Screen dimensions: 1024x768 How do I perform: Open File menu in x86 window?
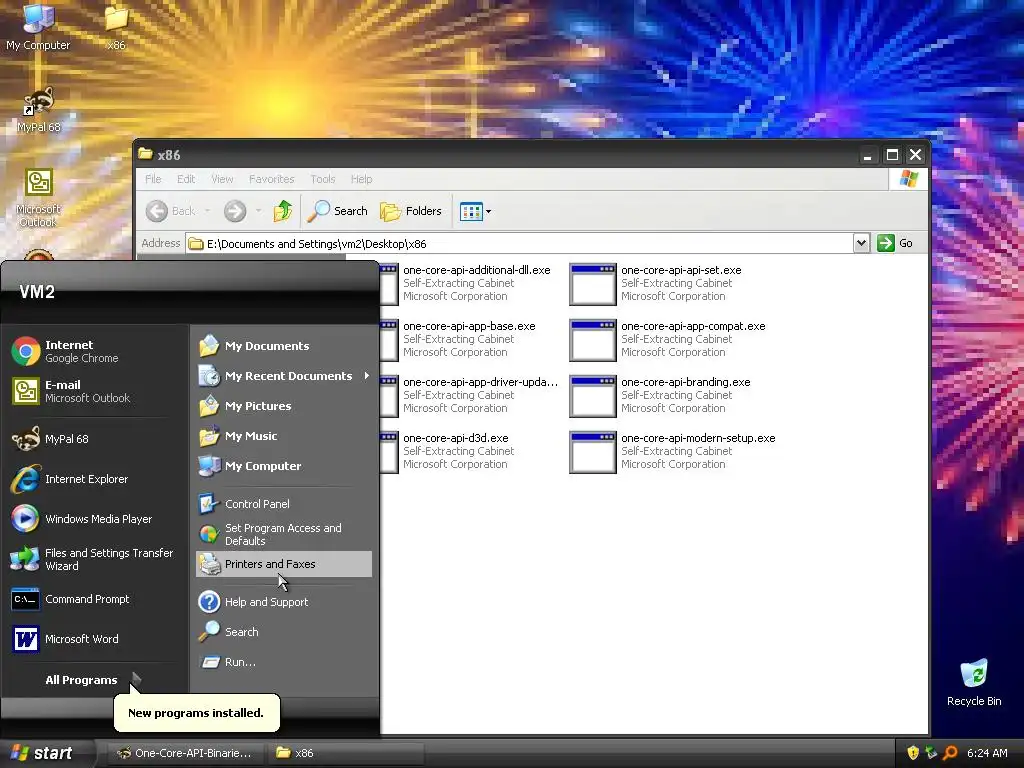(x=153, y=179)
